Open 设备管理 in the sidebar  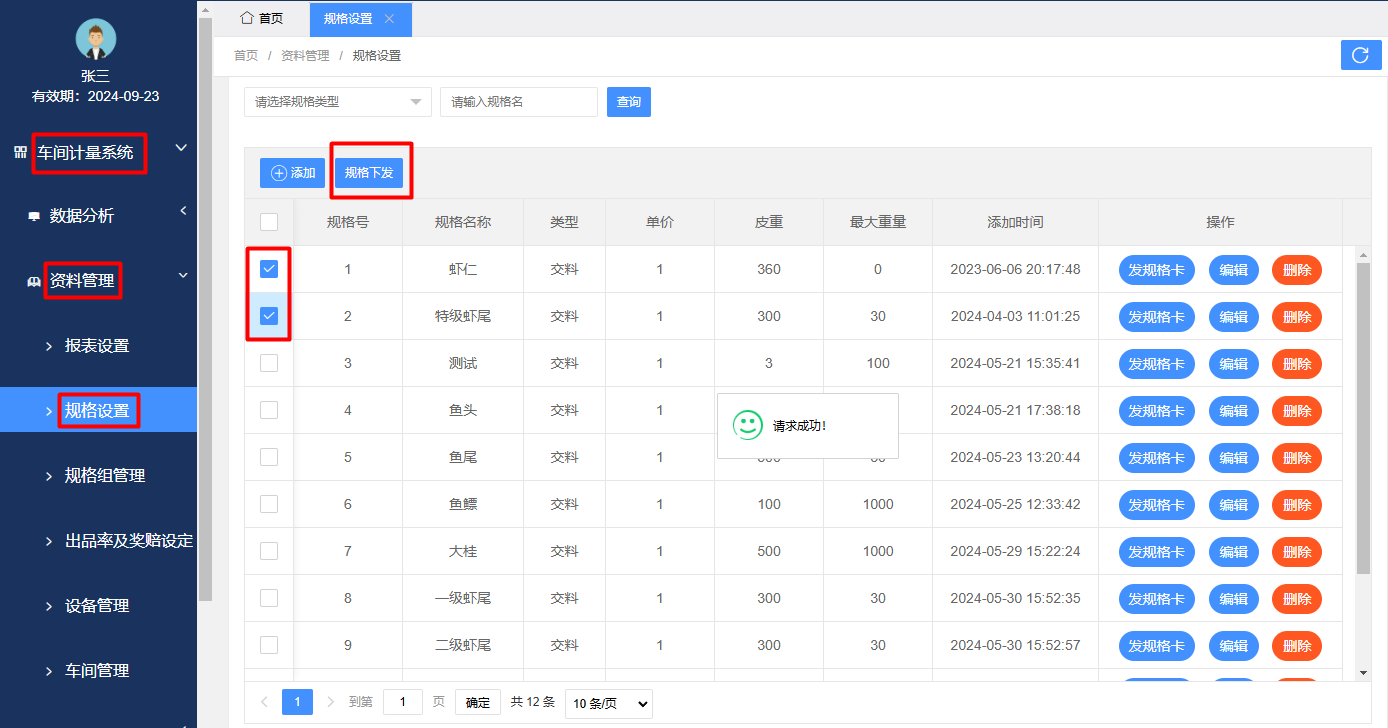98,606
